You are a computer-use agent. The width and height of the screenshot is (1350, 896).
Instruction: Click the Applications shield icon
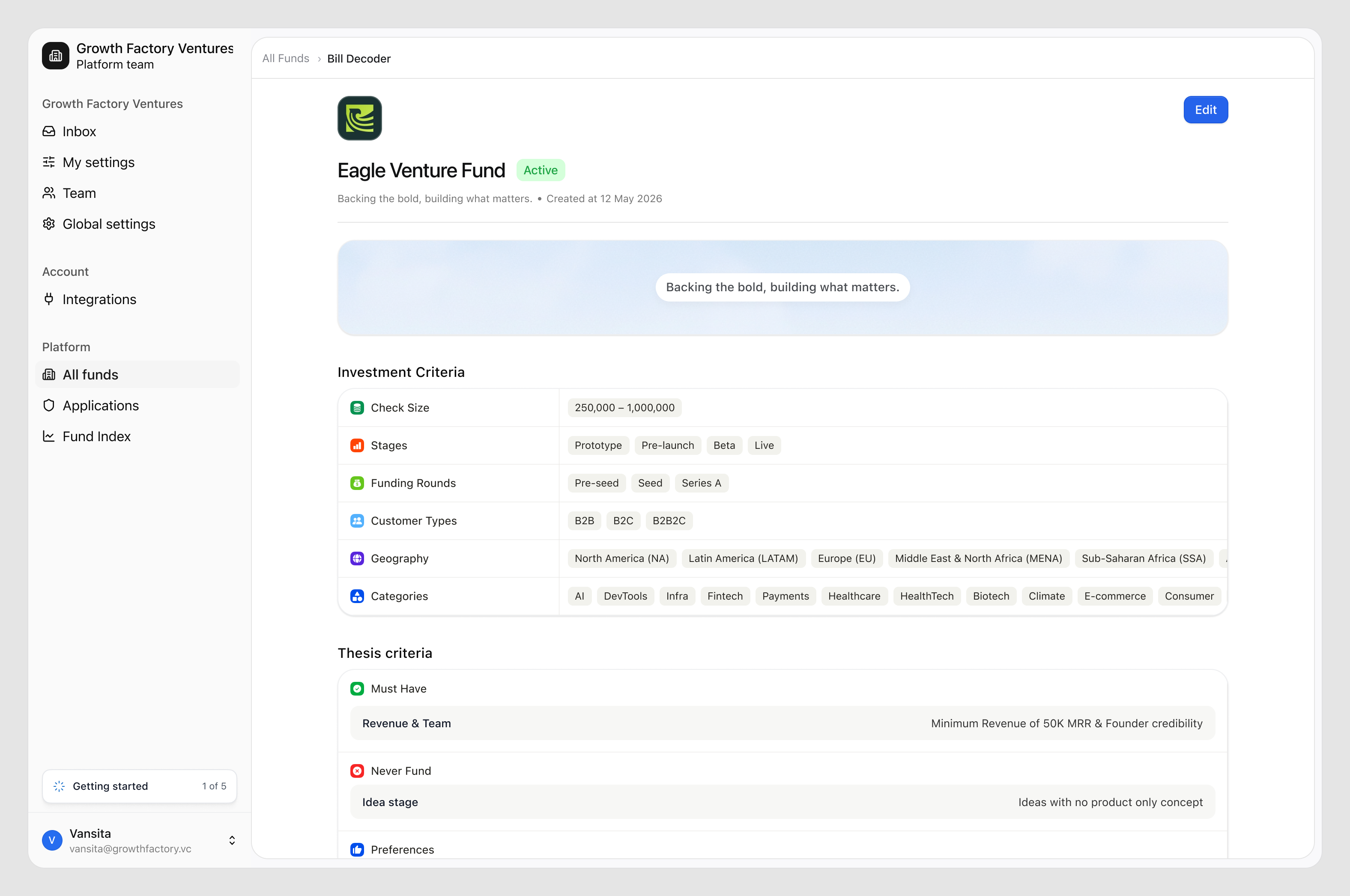pyautogui.click(x=49, y=406)
